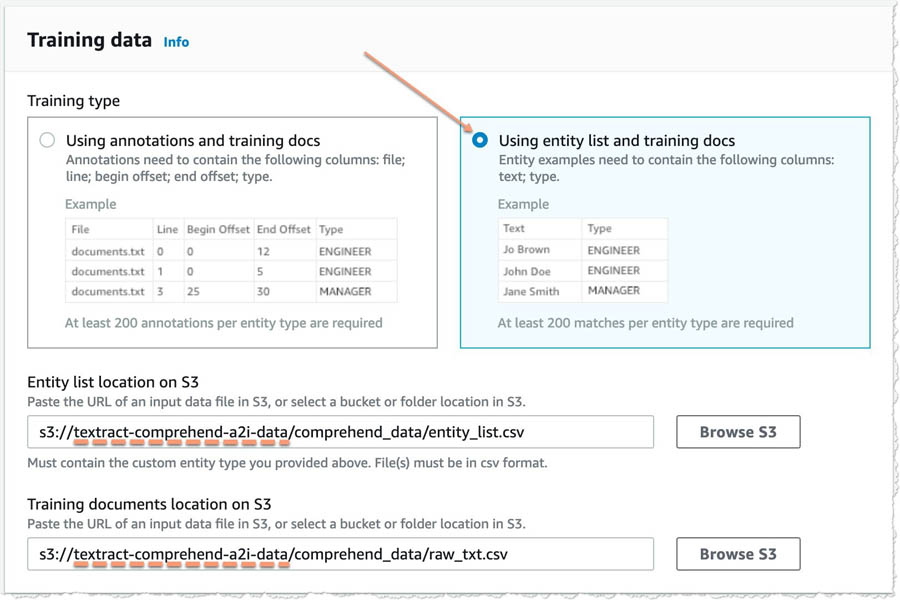The image size is (900, 600).
Task: Select 'Using entity list and training docs' radio
Action: pos(480,140)
